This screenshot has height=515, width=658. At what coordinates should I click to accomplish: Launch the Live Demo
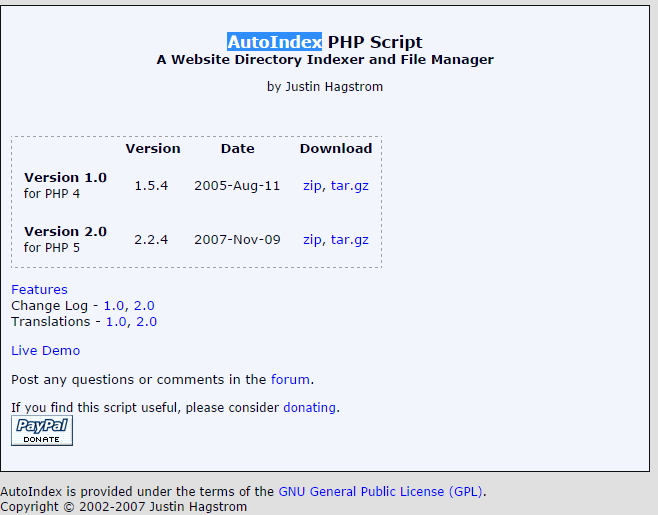point(45,351)
